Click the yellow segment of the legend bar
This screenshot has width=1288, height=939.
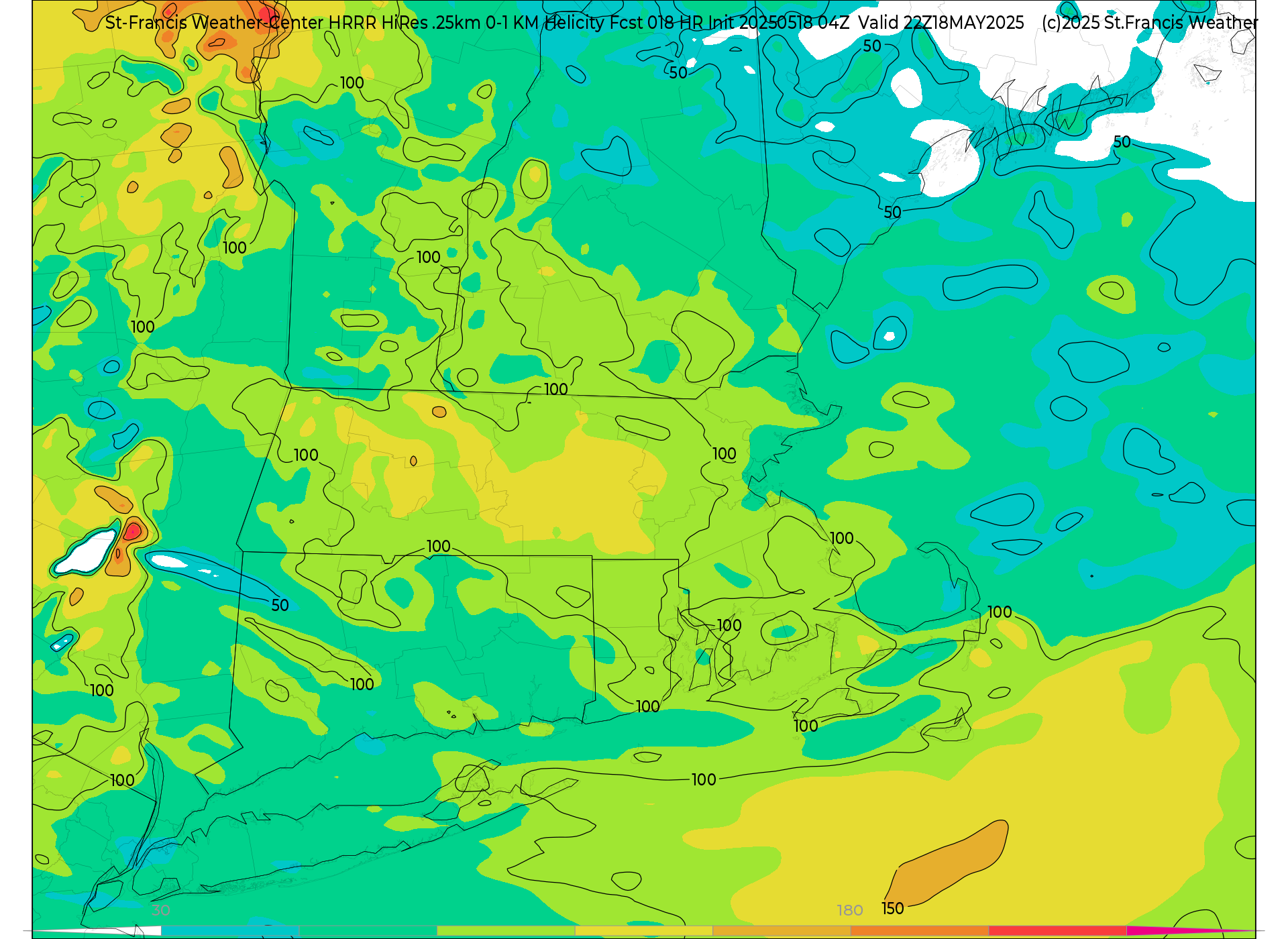pos(643,930)
